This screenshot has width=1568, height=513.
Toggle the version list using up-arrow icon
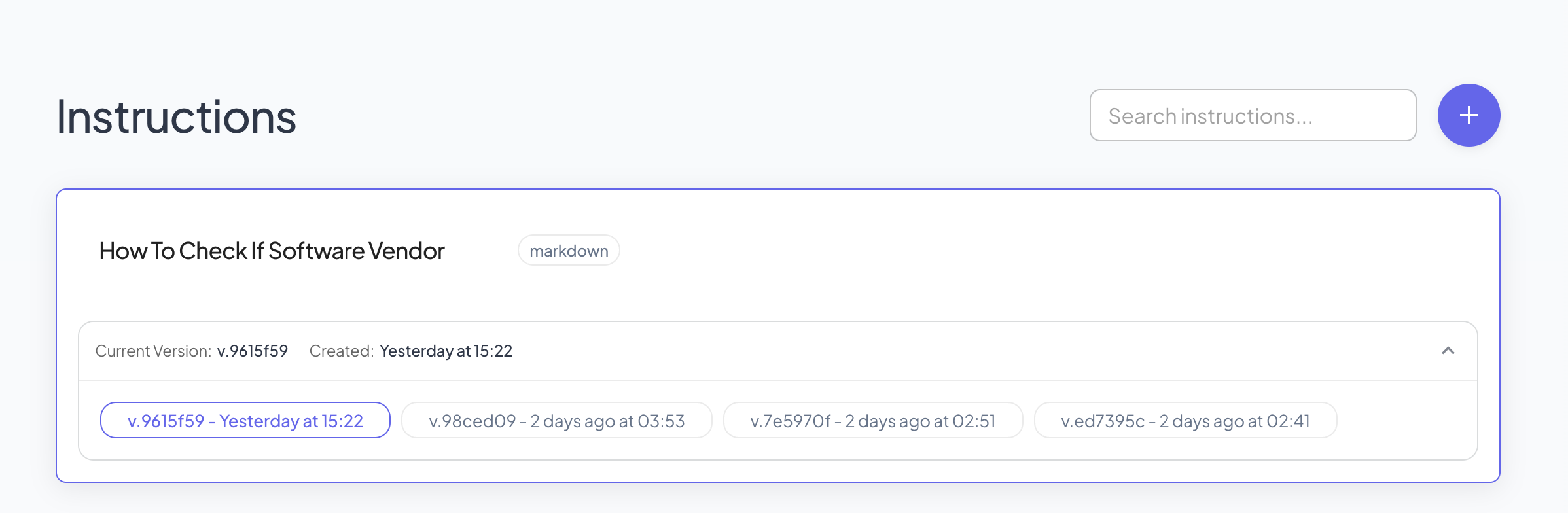click(1448, 351)
